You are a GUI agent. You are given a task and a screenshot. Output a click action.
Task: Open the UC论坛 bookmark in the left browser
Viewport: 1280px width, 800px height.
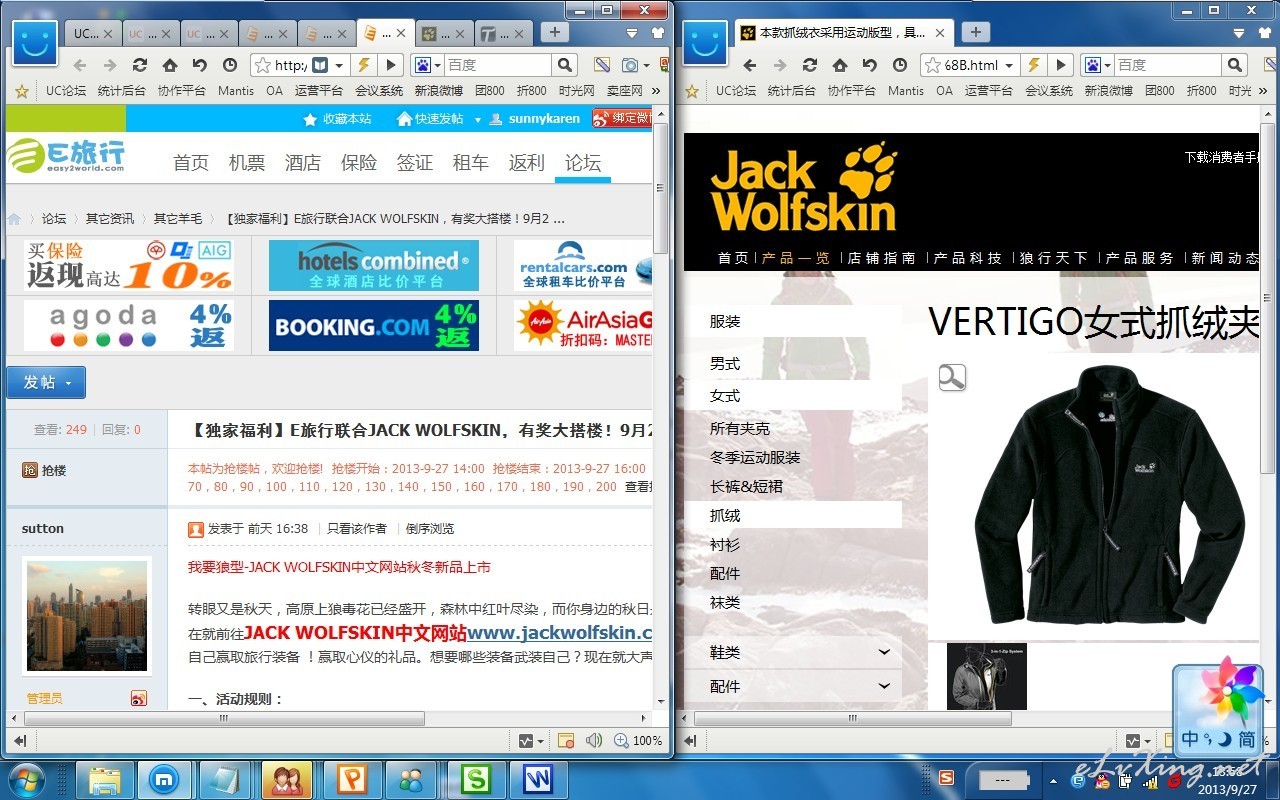pos(66,90)
